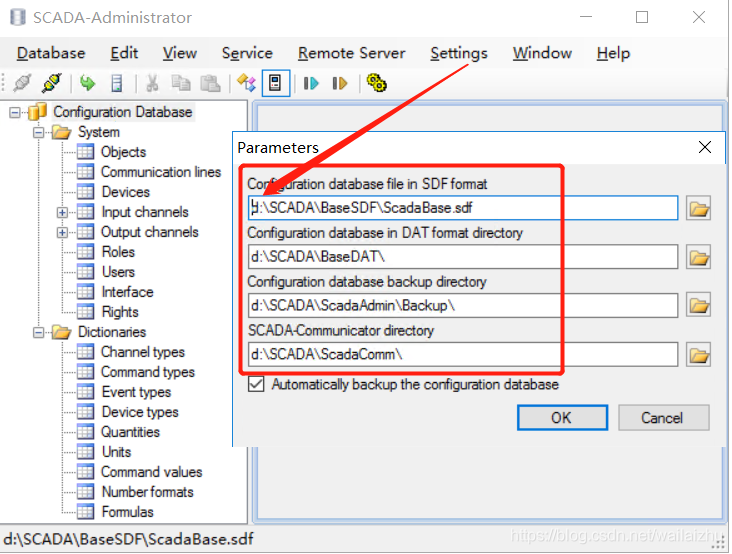Open the Service menu
This screenshot has width=732, height=554.
(x=247, y=53)
